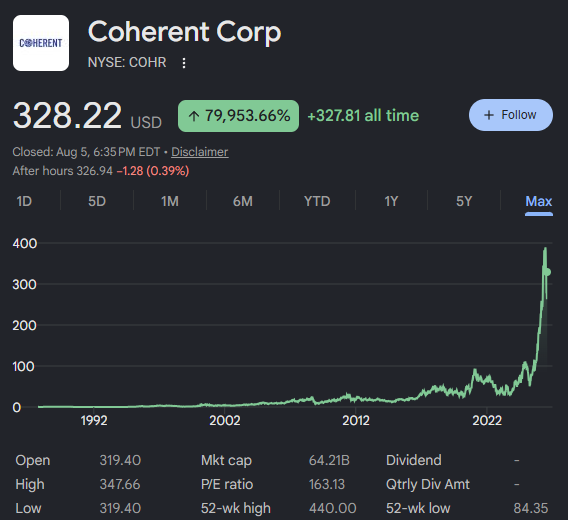Image resolution: width=568 pixels, height=520 pixels.
Task: Click the Qtrly Div Amt label
Action: [x=428, y=484]
